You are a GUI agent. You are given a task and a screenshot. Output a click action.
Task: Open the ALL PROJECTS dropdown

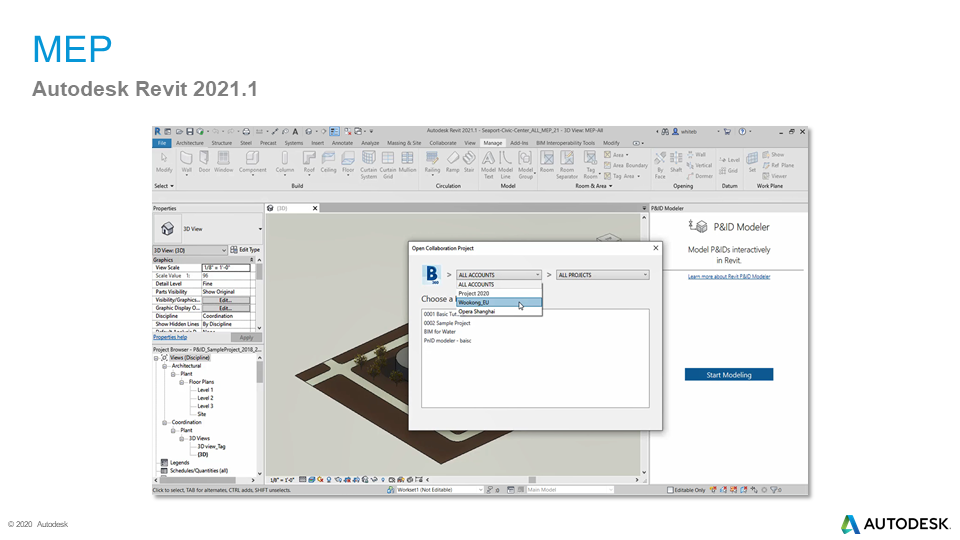602,275
